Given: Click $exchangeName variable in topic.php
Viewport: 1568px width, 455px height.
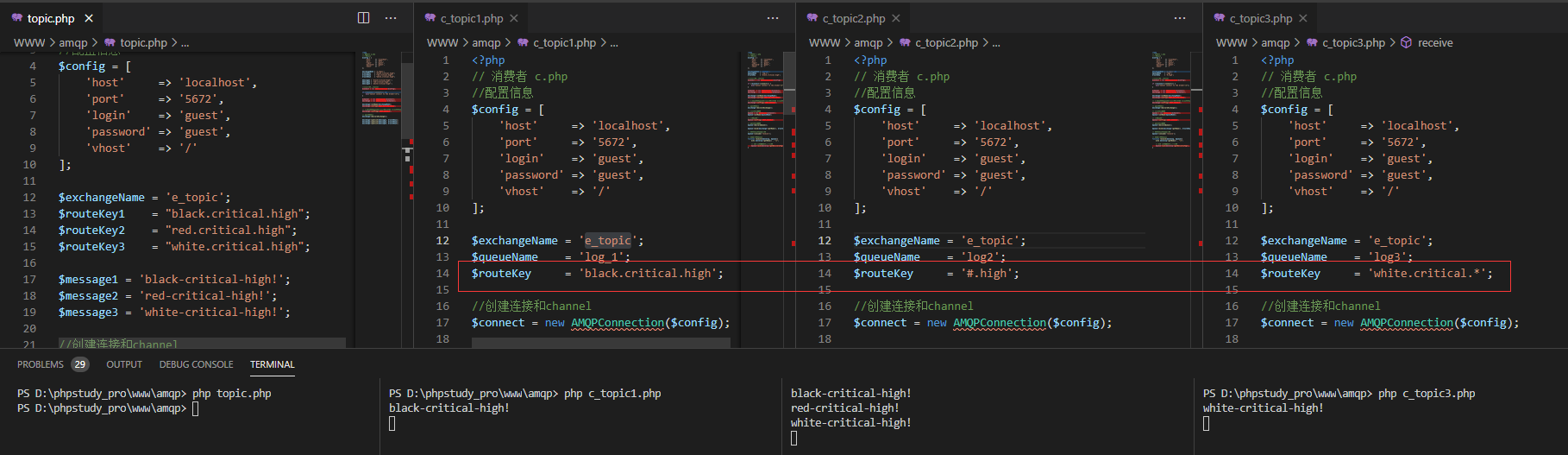Looking at the screenshot, I should pyautogui.click(x=102, y=198).
